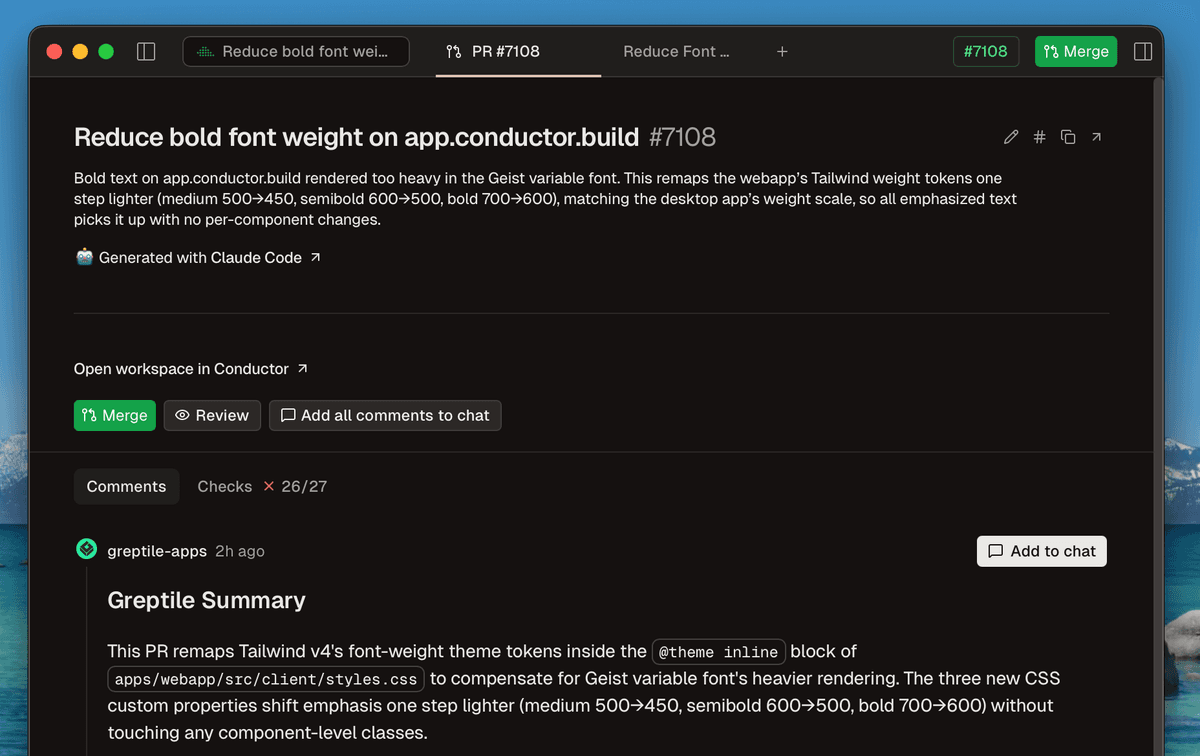The width and height of the screenshot is (1200, 756).
Task: Click the Review button
Action: tap(212, 415)
